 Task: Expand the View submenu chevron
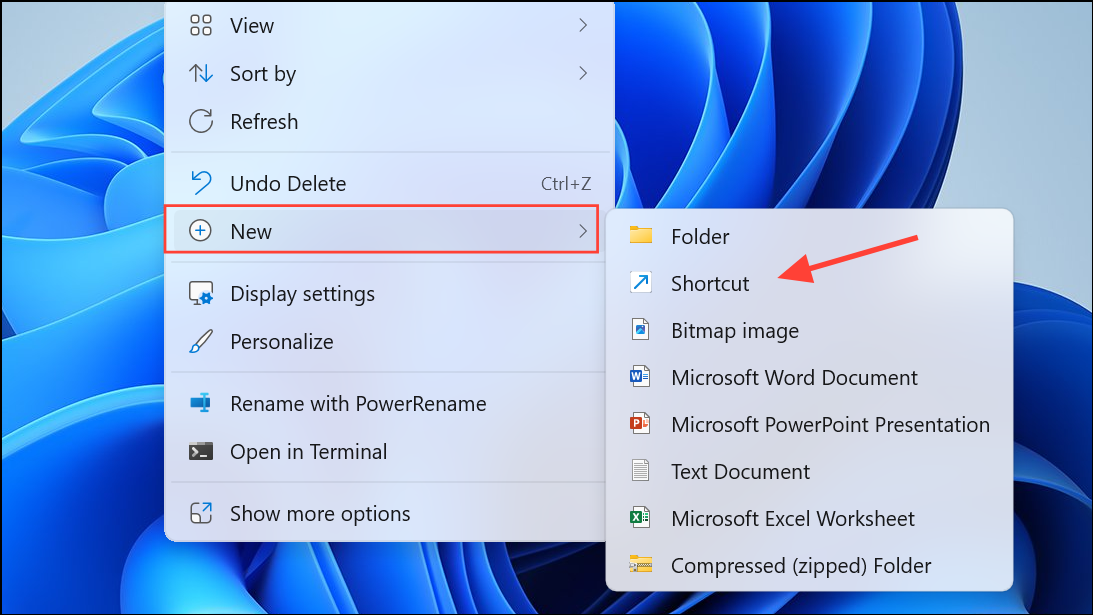click(583, 25)
